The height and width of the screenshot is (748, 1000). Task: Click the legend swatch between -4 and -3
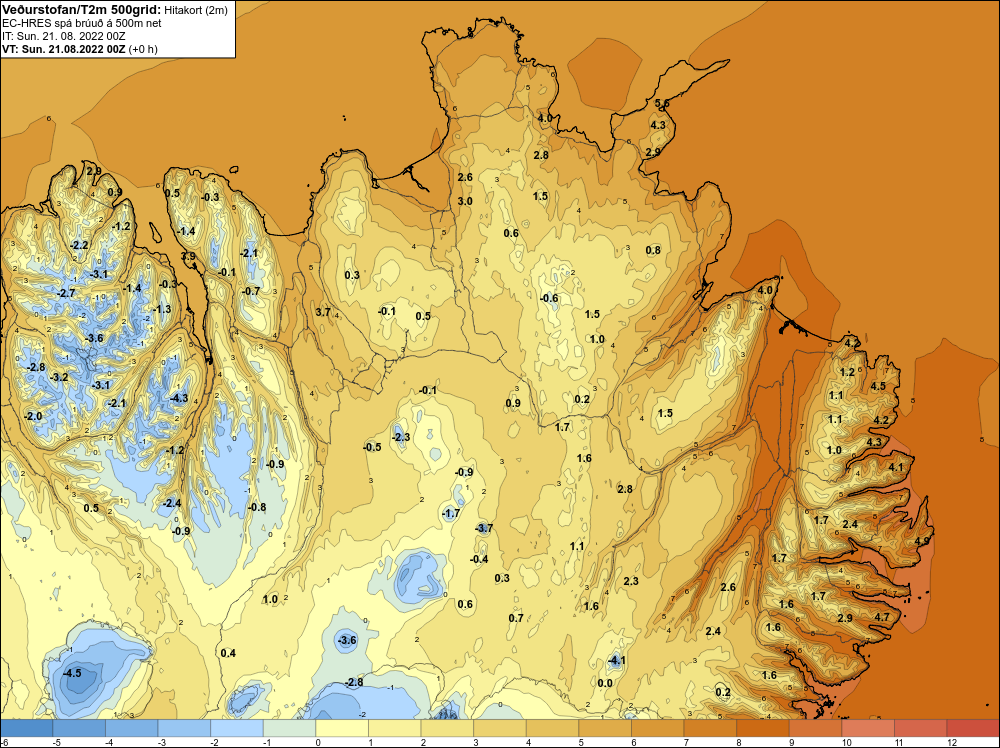tap(132, 728)
